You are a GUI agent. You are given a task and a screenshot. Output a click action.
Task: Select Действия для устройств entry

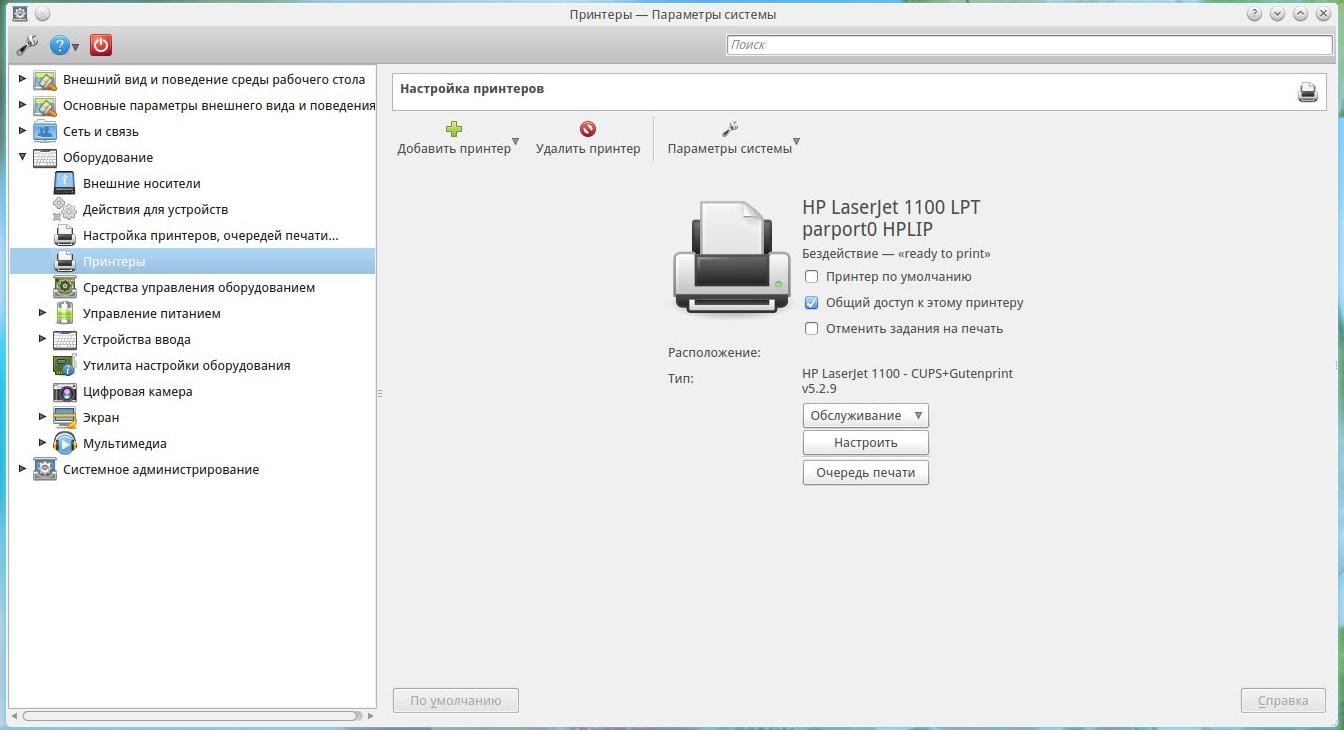pyautogui.click(x=155, y=209)
